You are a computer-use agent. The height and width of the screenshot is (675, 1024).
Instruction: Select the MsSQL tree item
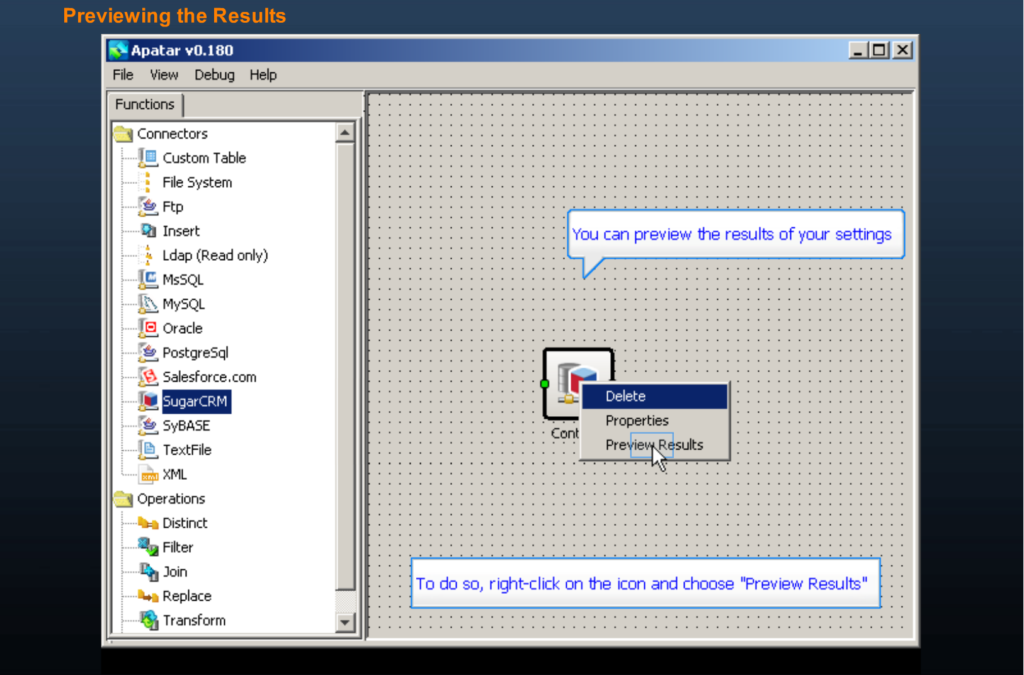(x=183, y=279)
